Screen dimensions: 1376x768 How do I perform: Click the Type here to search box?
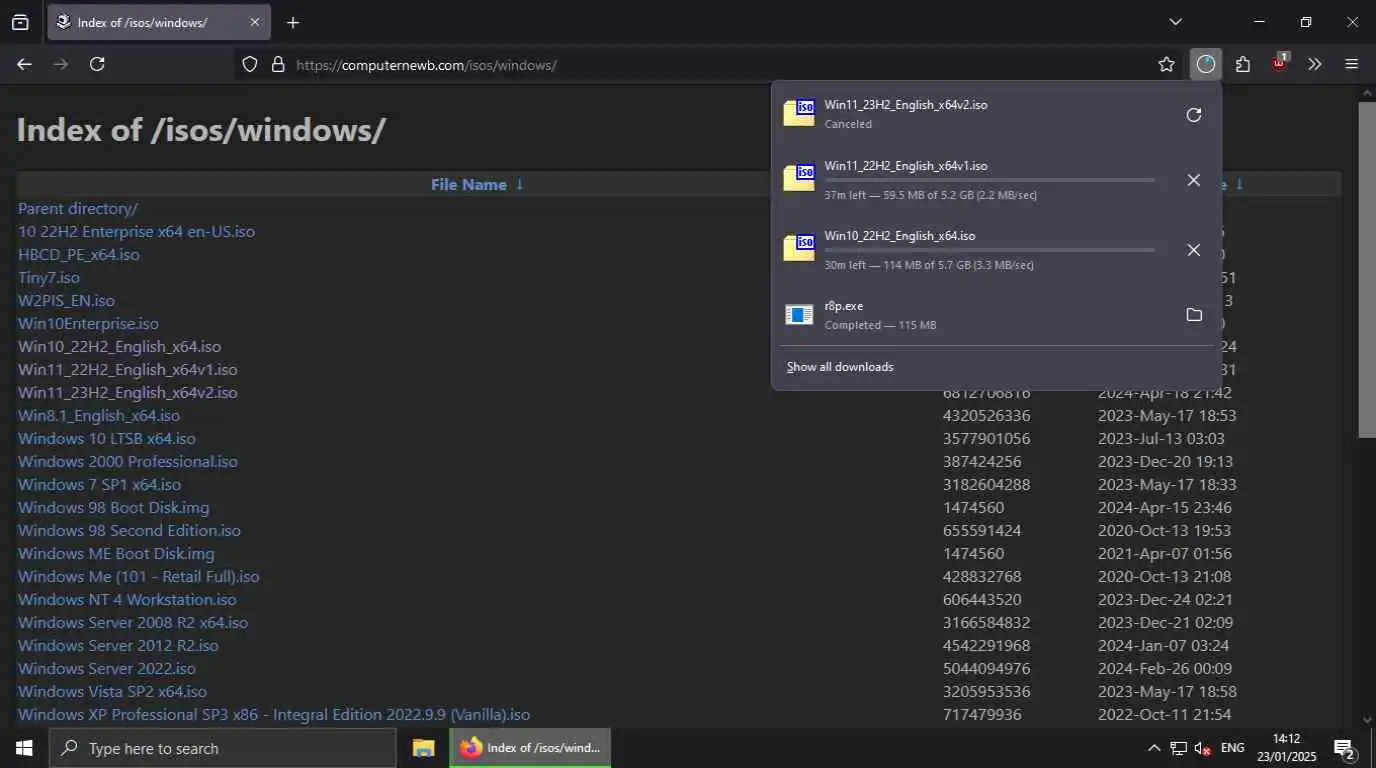222,748
